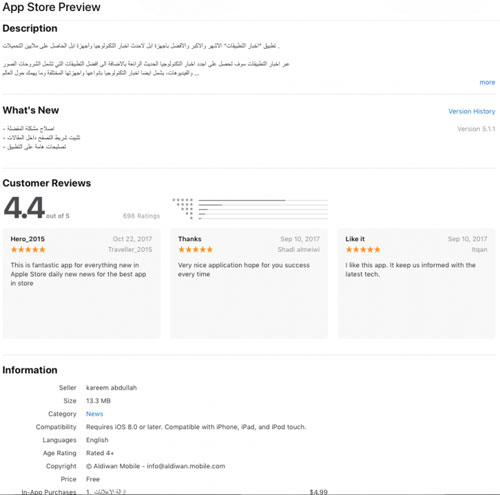Click the five-star rating on Hero_2015 review
500x495 pixels.
28,249
